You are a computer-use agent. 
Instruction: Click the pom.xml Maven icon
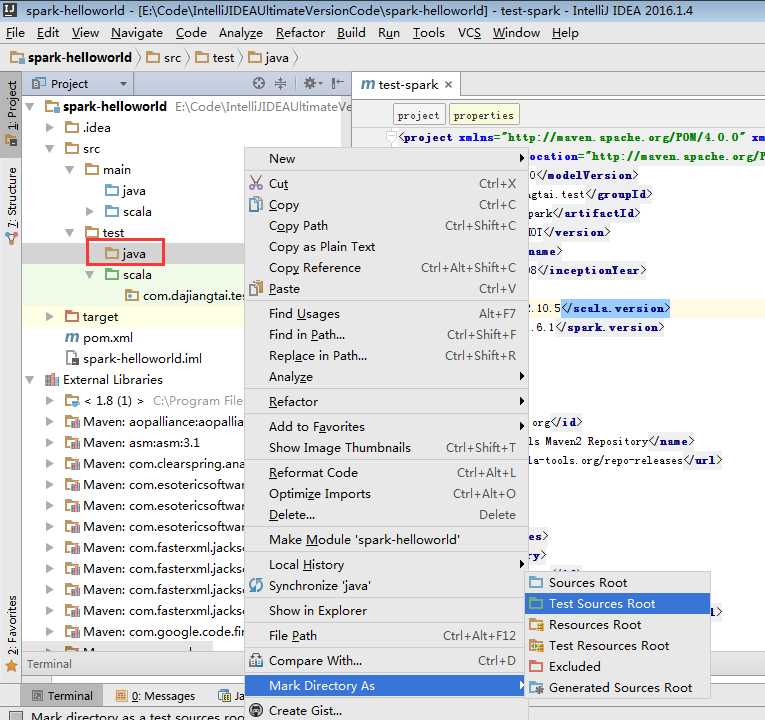72,338
